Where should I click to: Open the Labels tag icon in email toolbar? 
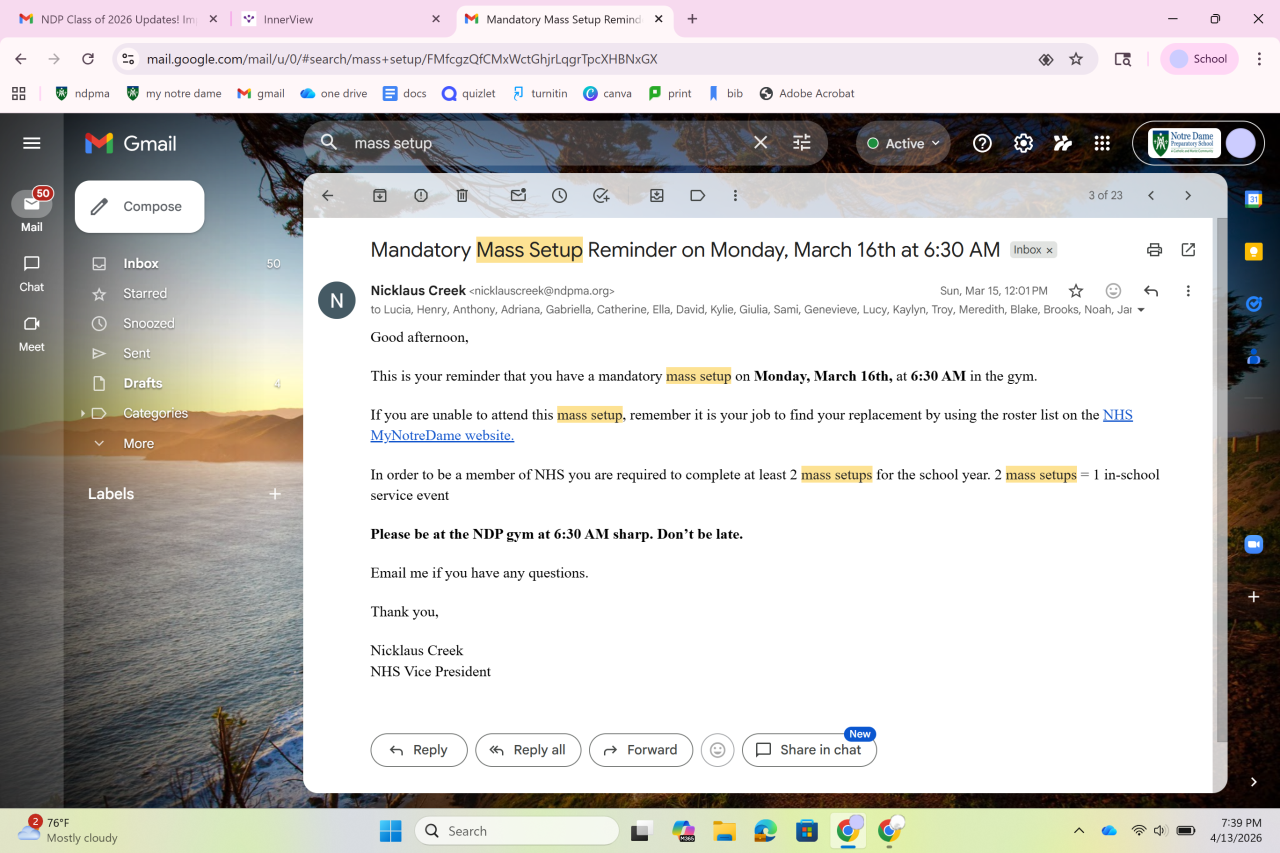pyautogui.click(x=698, y=196)
